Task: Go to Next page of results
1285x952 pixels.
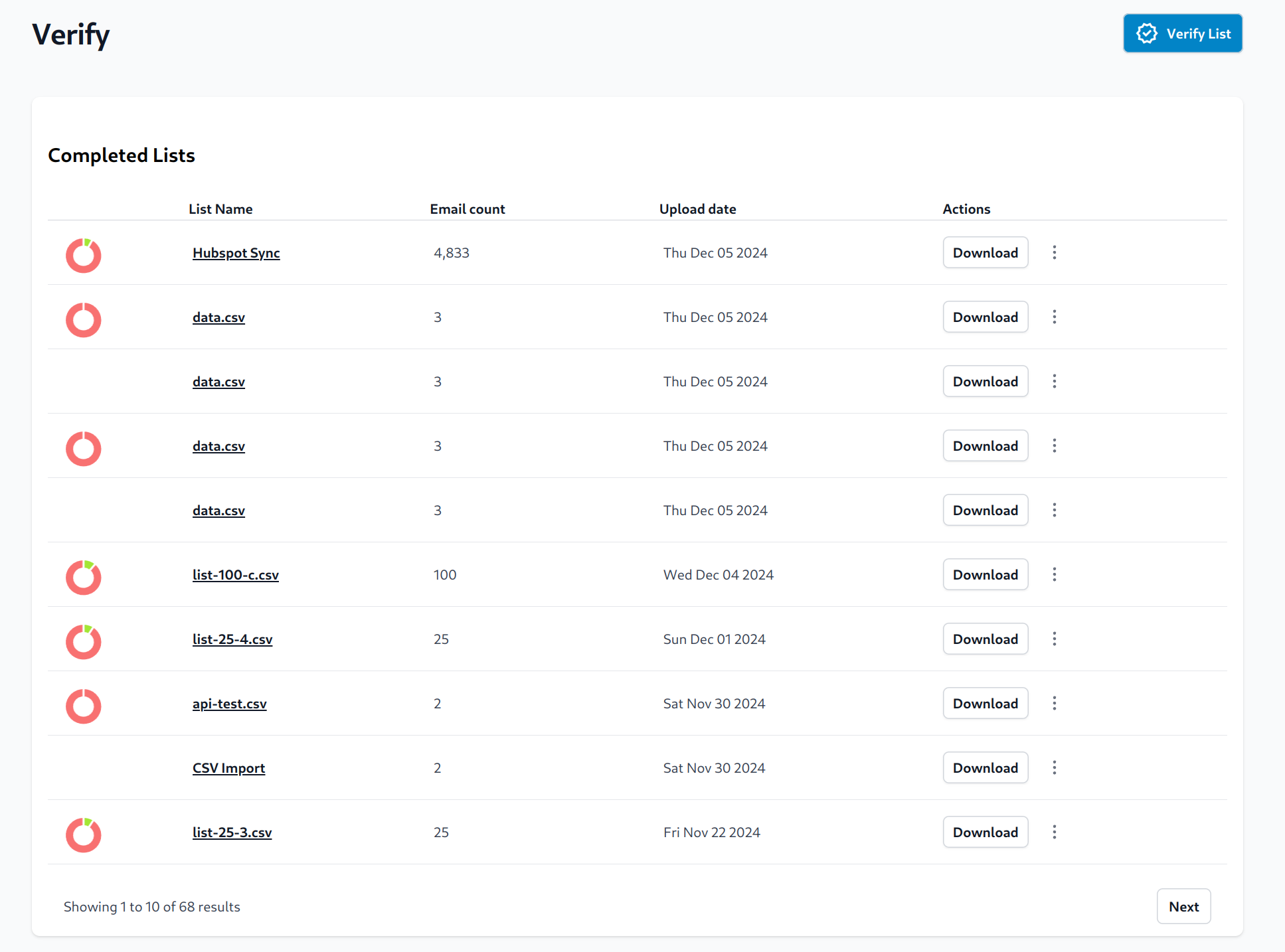Action: (1183, 906)
